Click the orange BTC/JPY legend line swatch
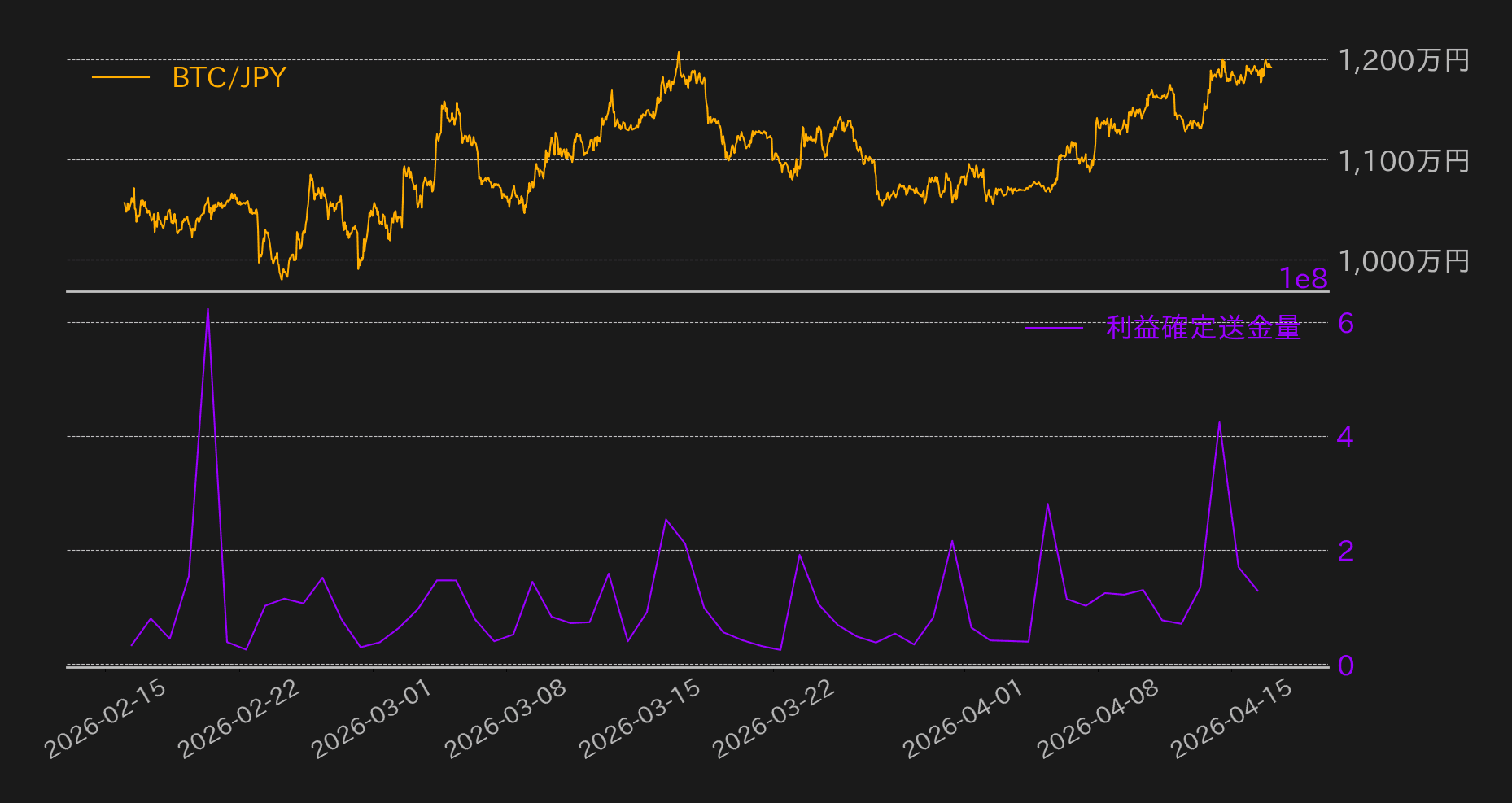 coord(120,78)
